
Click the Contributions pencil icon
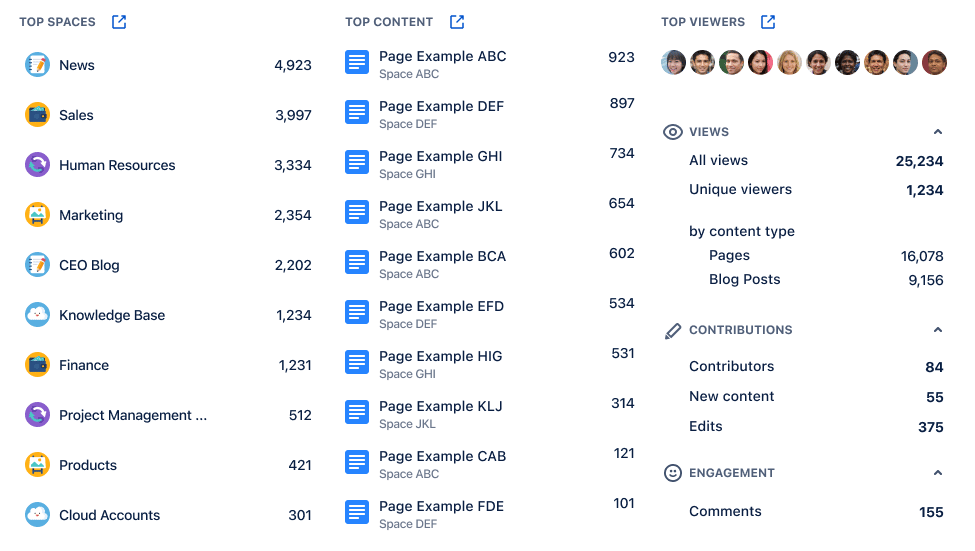[x=673, y=330]
